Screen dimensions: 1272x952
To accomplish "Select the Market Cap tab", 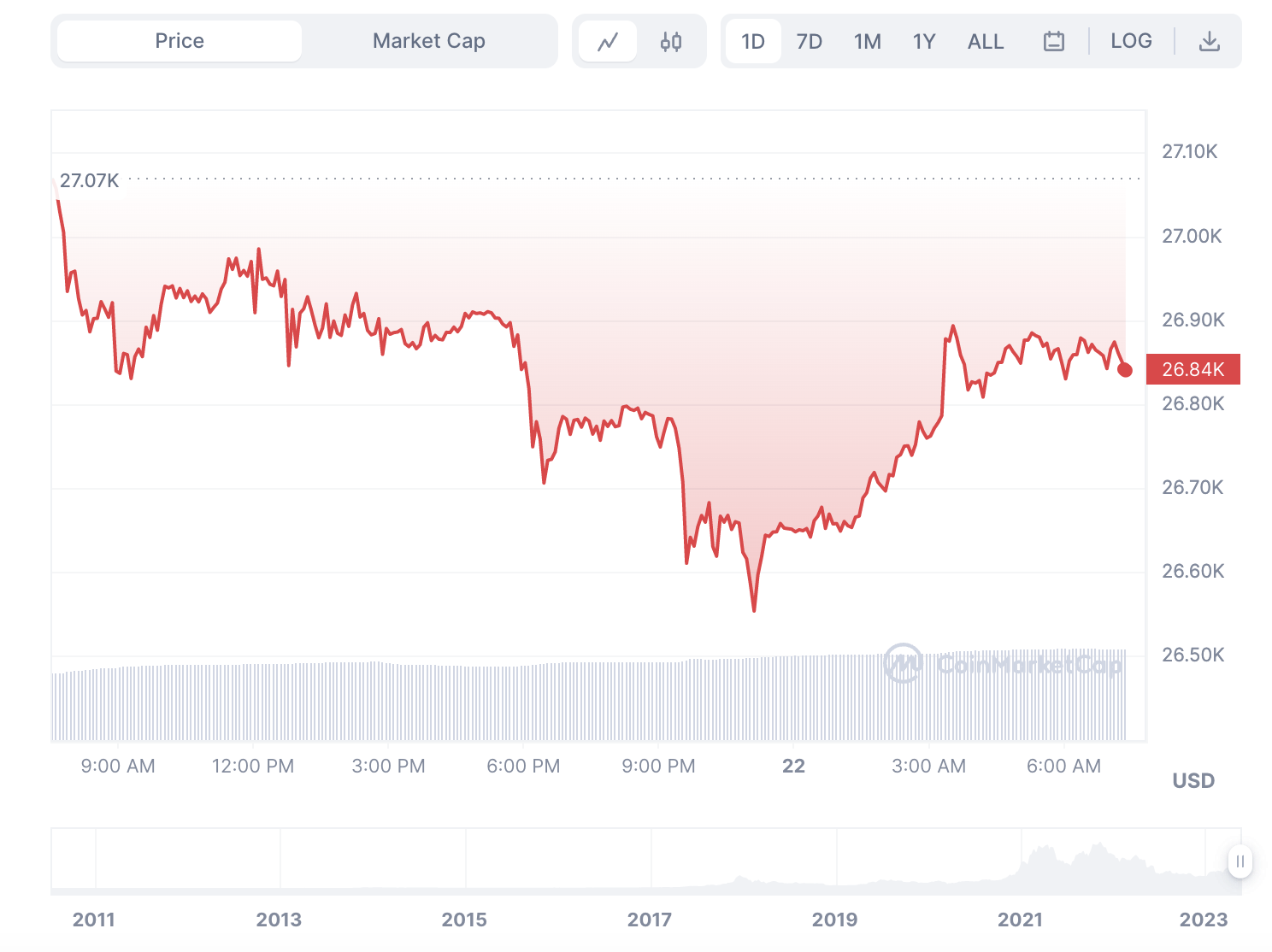I will coord(429,41).
